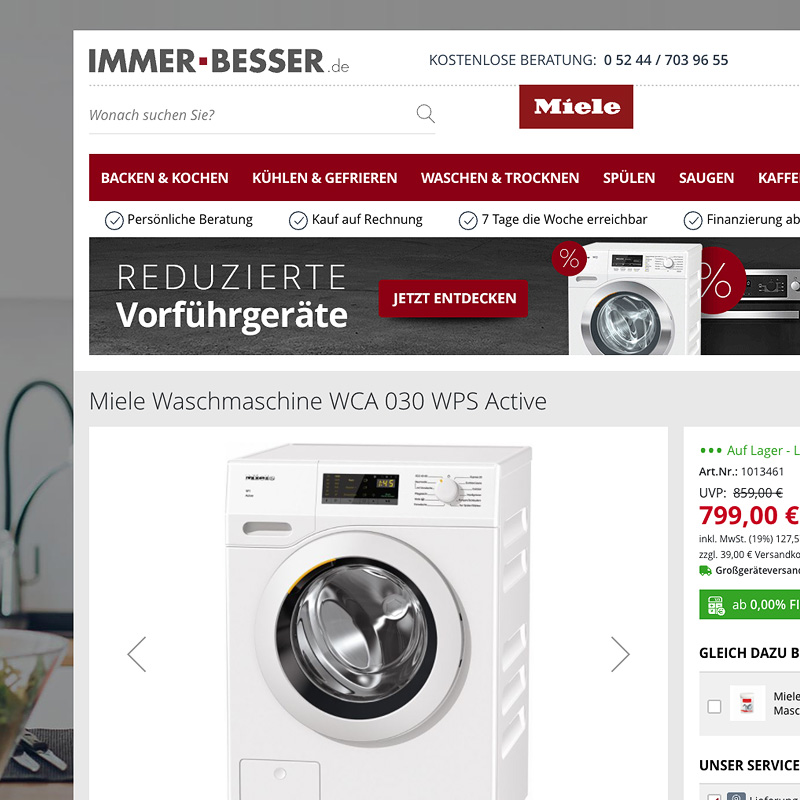The height and width of the screenshot is (800, 800).
Task: Open the Spülen menu
Action: [x=629, y=178]
